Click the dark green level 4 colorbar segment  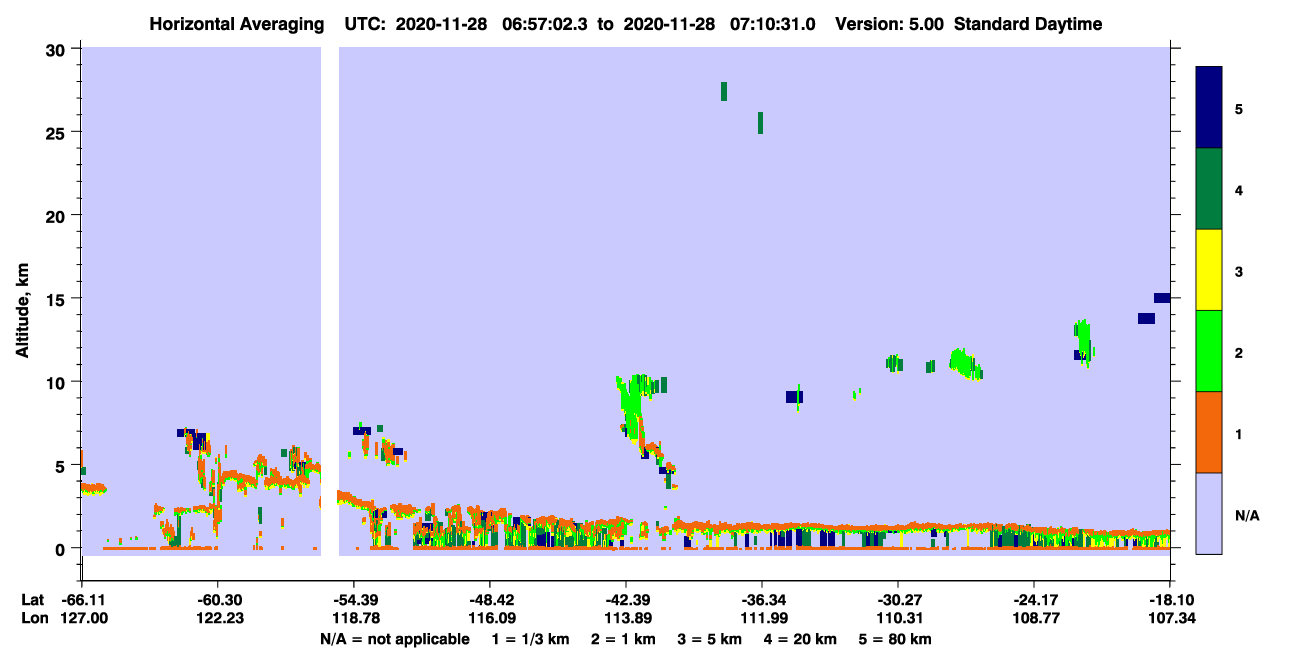(x=1209, y=189)
